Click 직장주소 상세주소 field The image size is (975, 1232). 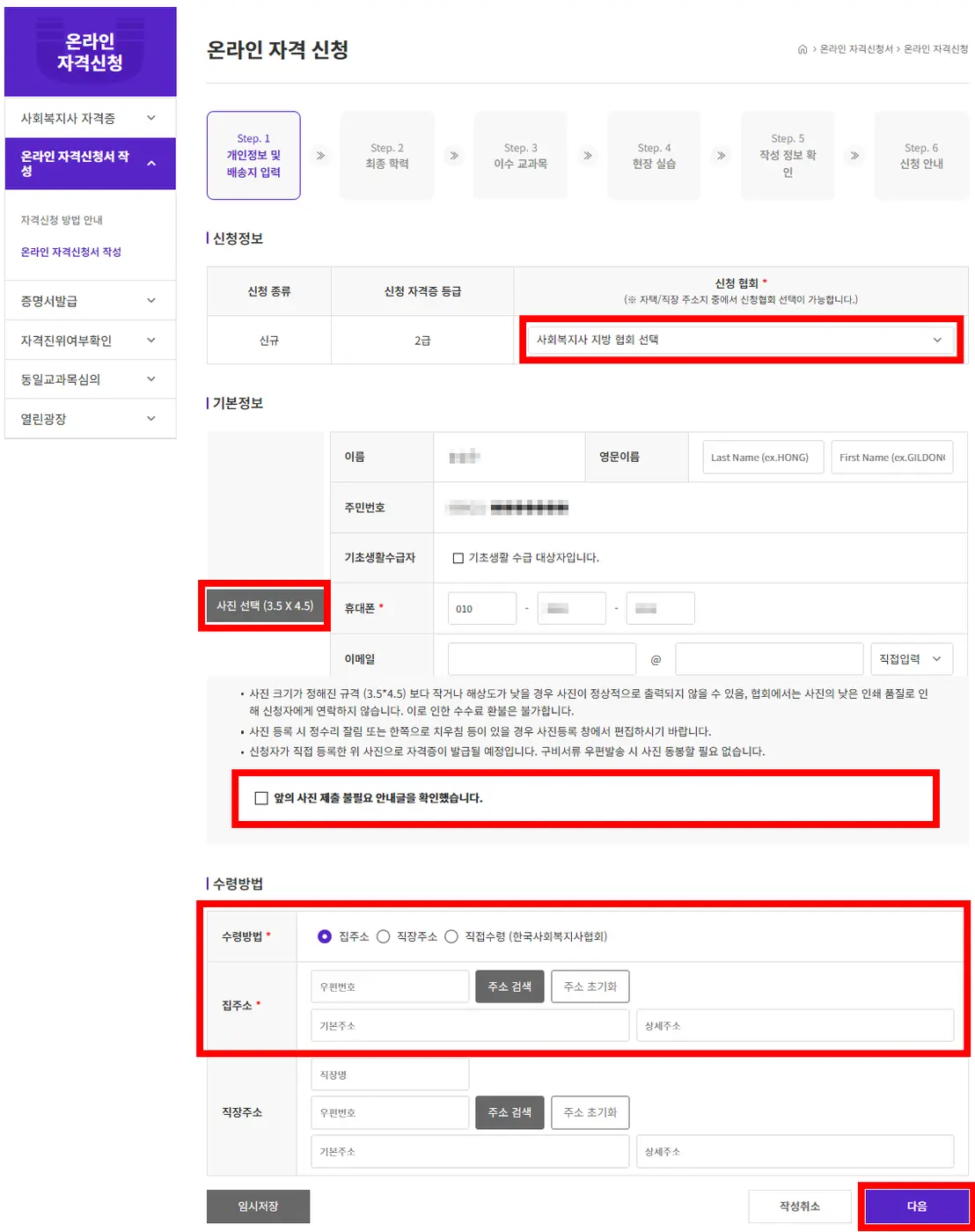tap(795, 1151)
